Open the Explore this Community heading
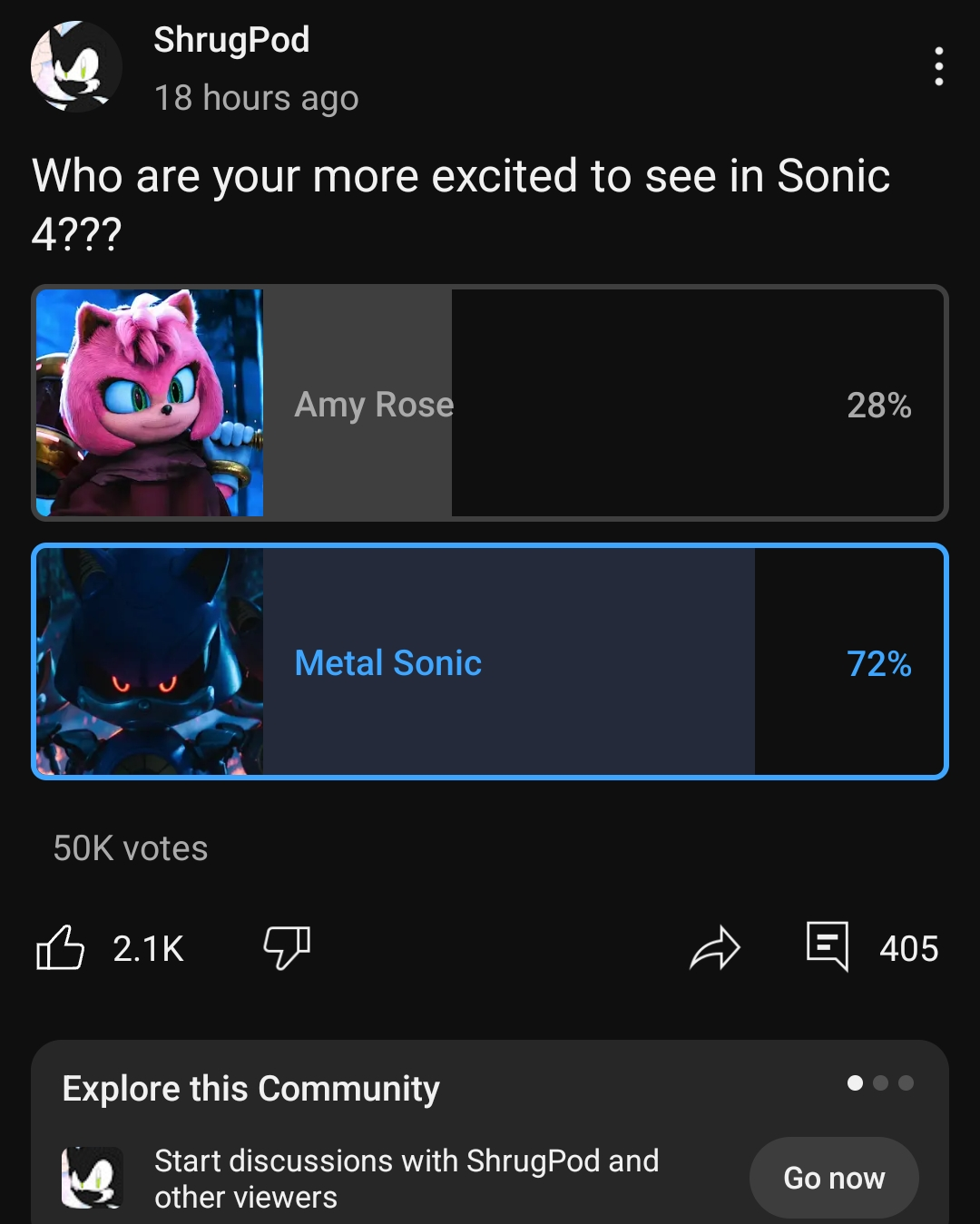 coord(250,1088)
